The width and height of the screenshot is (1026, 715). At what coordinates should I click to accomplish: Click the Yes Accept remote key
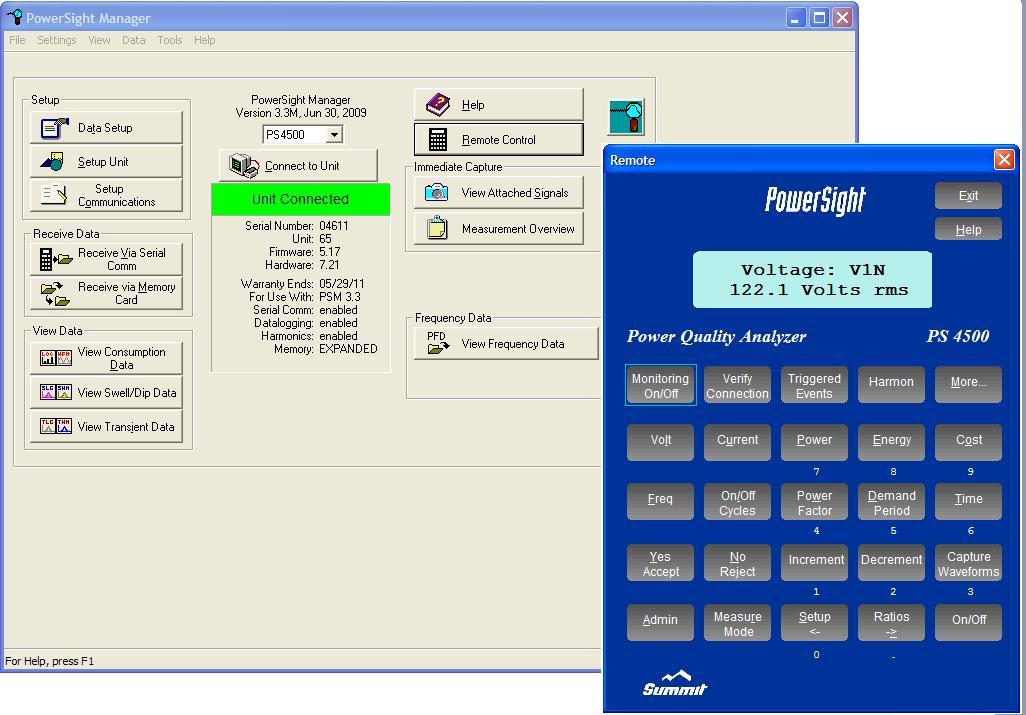point(660,563)
